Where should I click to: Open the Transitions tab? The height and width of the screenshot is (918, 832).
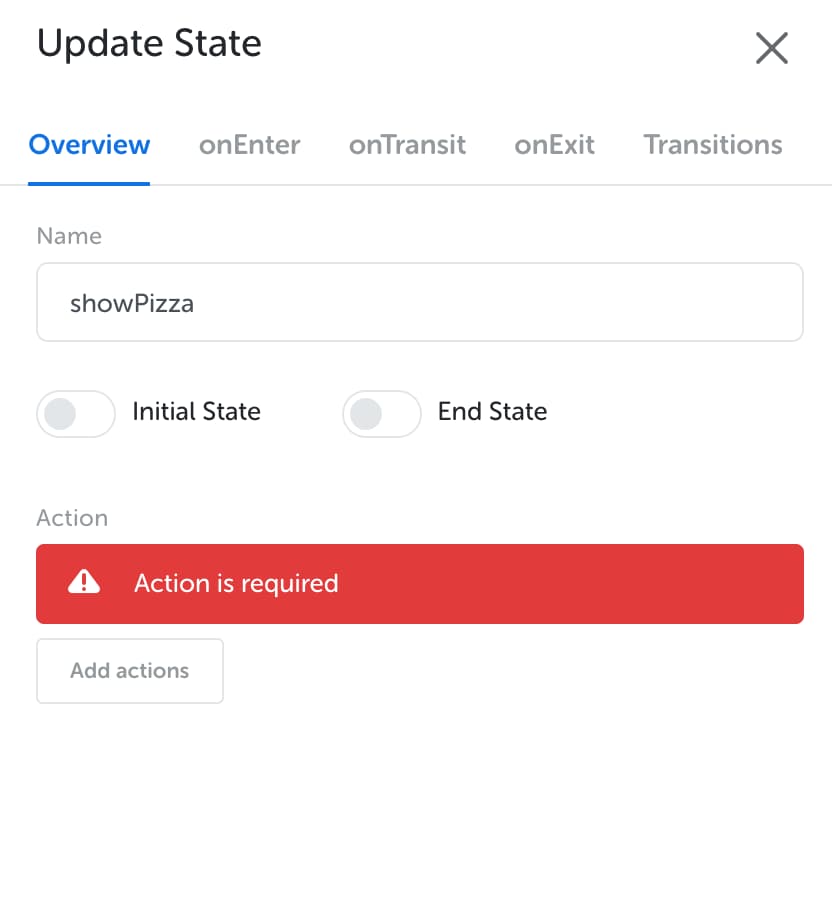713,145
